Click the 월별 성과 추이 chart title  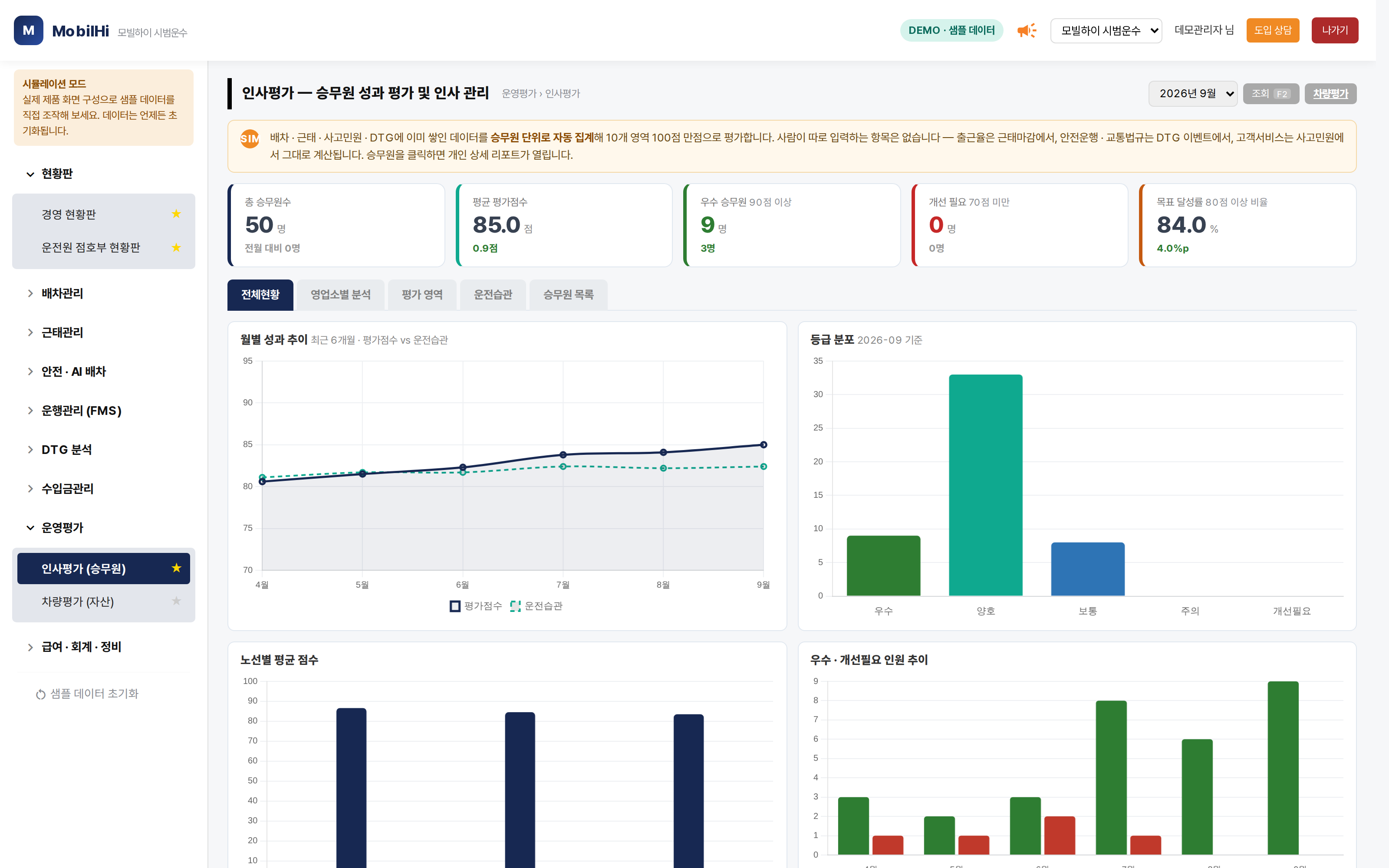[274, 340]
